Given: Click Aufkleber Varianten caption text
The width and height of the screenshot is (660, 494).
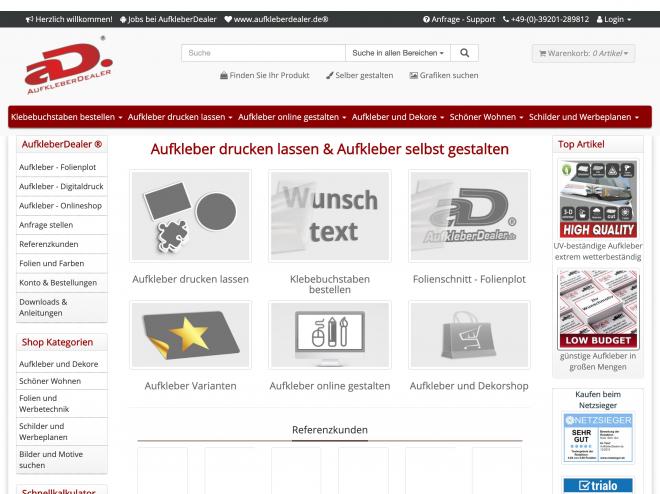Looking at the screenshot, I should tap(191, 386).
